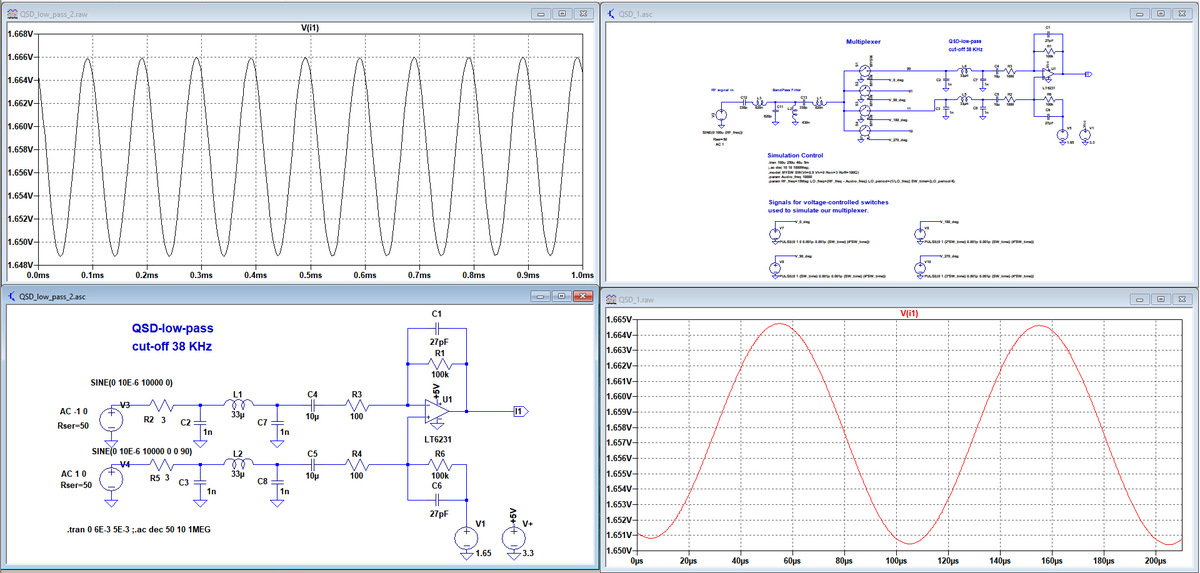The image size is (1200, 573).
Task: Maximize the QSD_1.raw plot window
Action: (1163, 298)
